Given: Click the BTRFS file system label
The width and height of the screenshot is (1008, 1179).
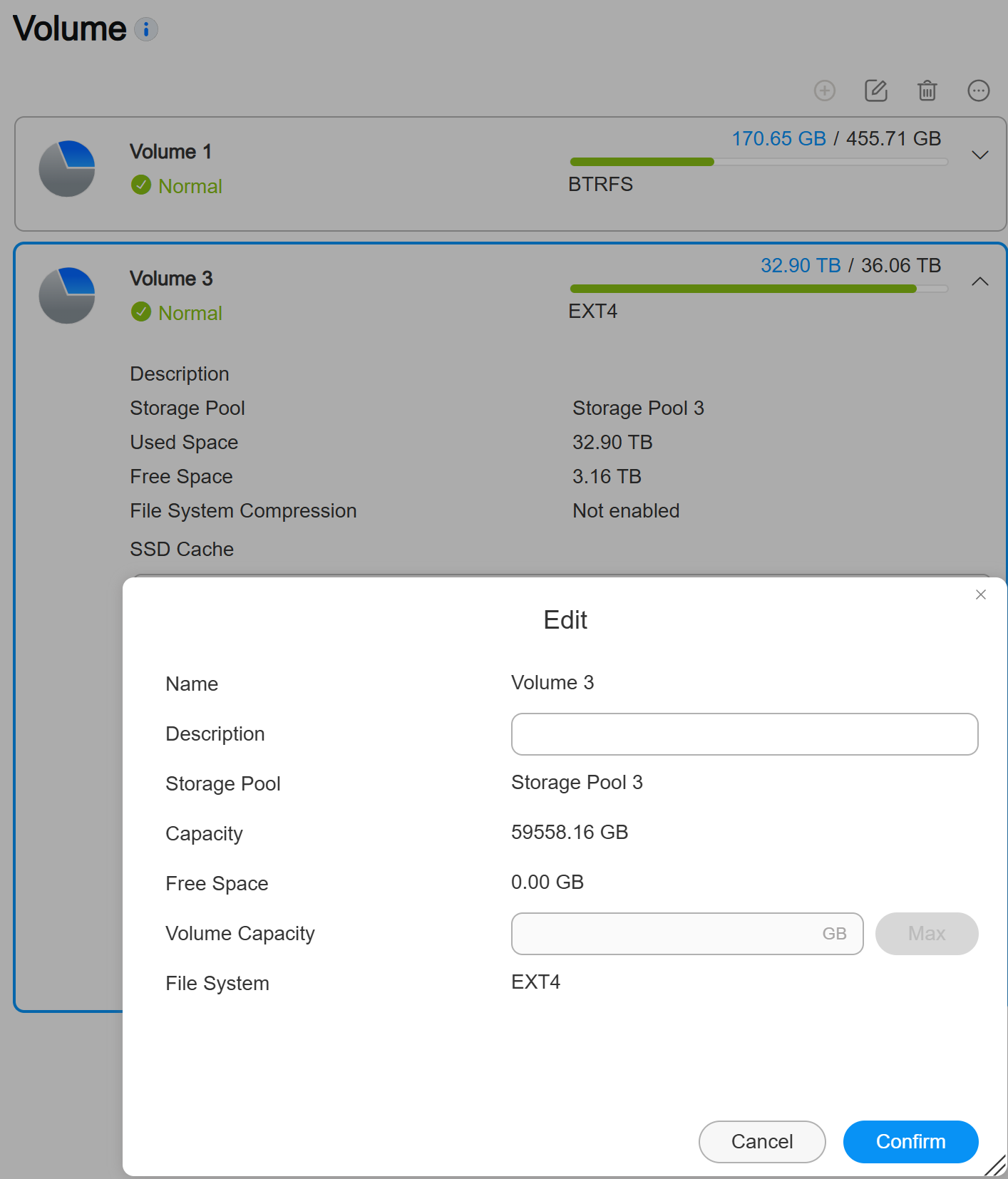Looking at the screenshot, I should [x=601, y=184].
